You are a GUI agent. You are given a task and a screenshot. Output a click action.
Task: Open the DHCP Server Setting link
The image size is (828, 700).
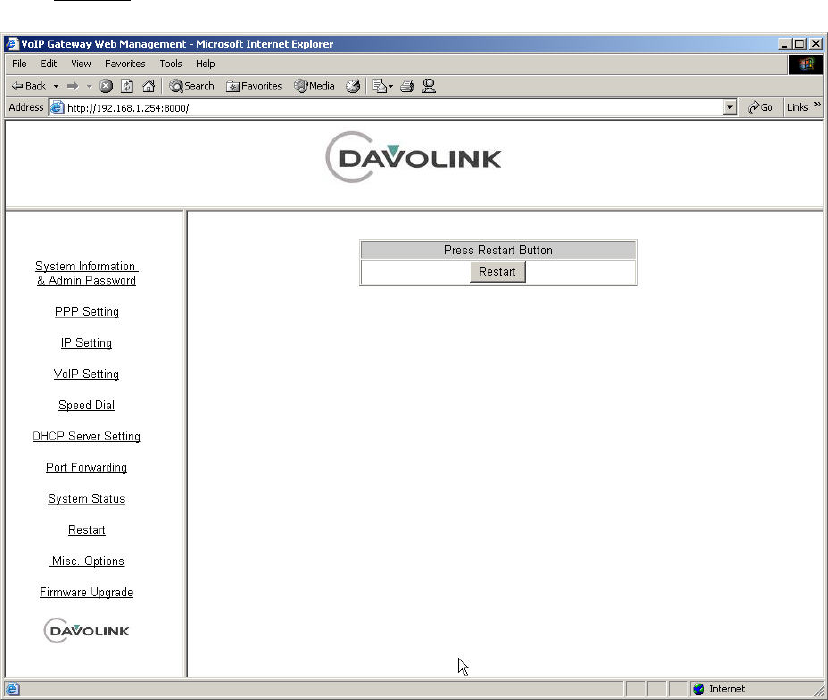[86, 436]
